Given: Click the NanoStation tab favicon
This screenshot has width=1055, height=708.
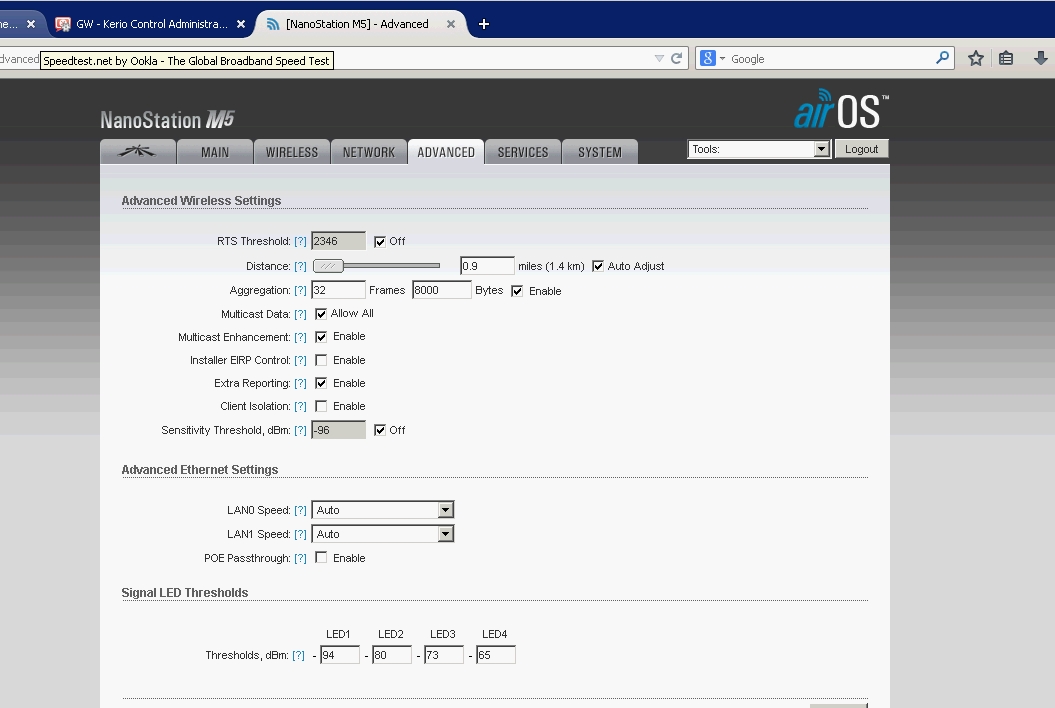Looking at the screenshot, I should coord(272,24).
